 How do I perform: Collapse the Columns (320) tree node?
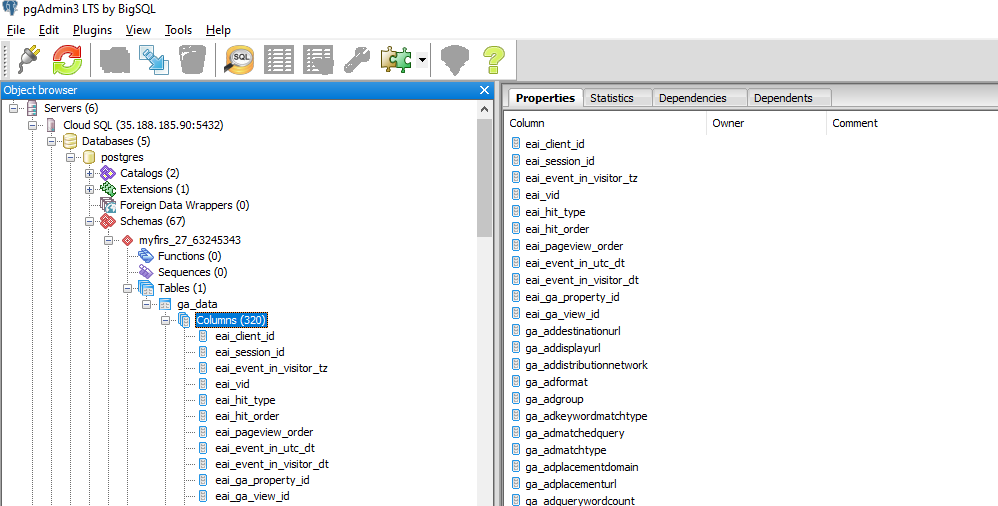[x=166, y=320]
